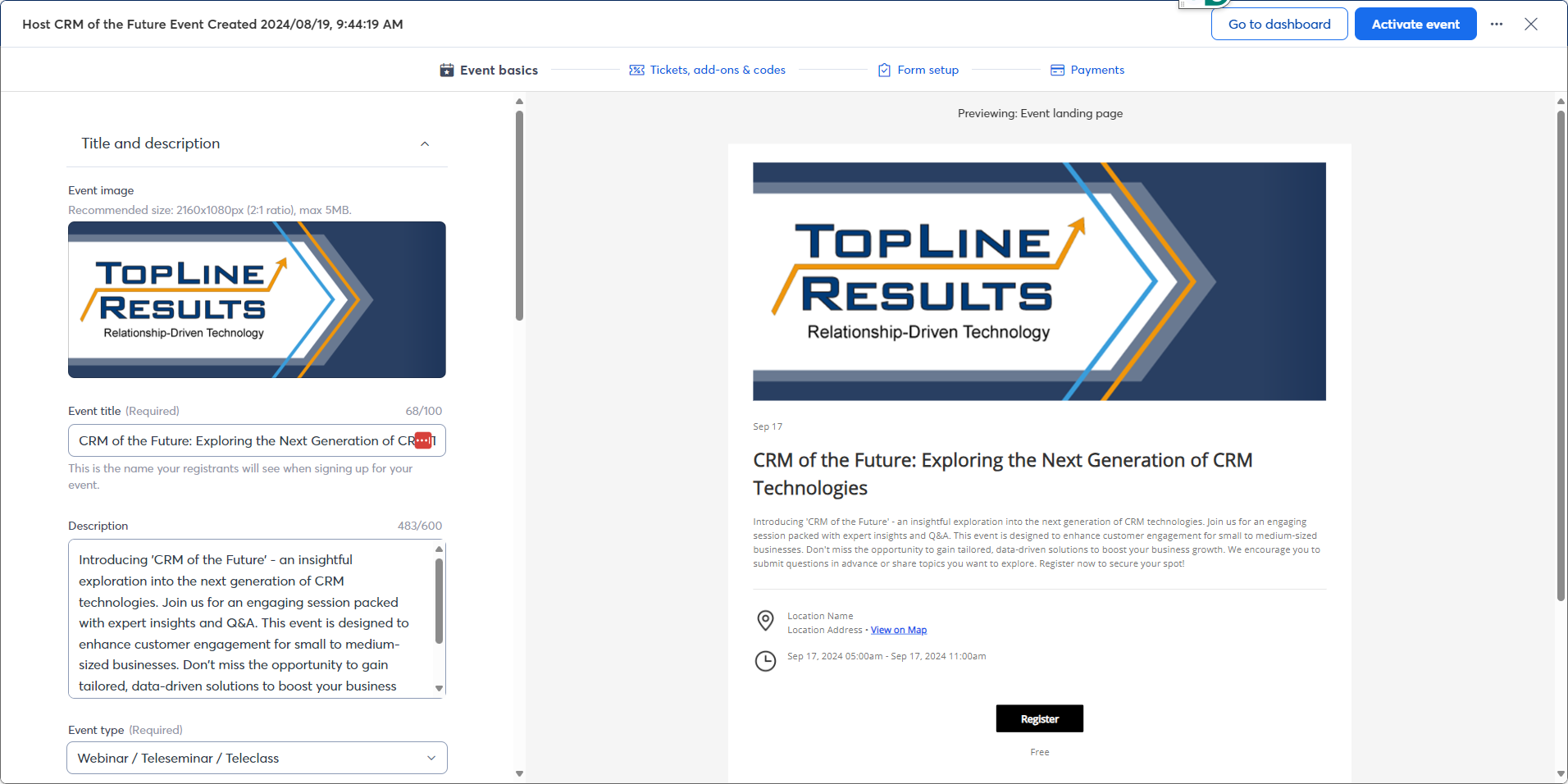
Task: Click Go to dashboard button
Action: pos(1279,25)
